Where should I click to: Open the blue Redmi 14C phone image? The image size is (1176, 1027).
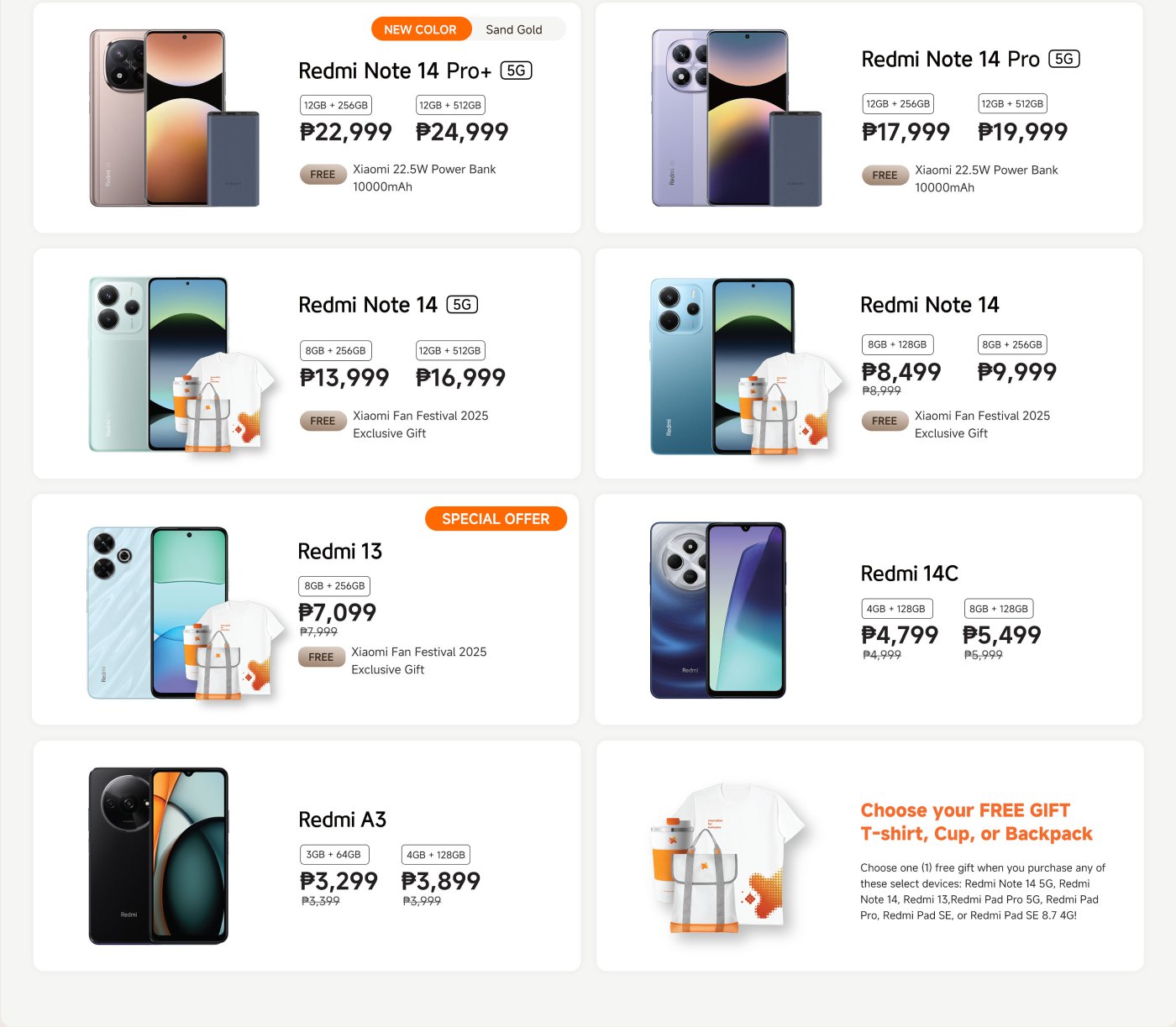[x=718, y=610]
